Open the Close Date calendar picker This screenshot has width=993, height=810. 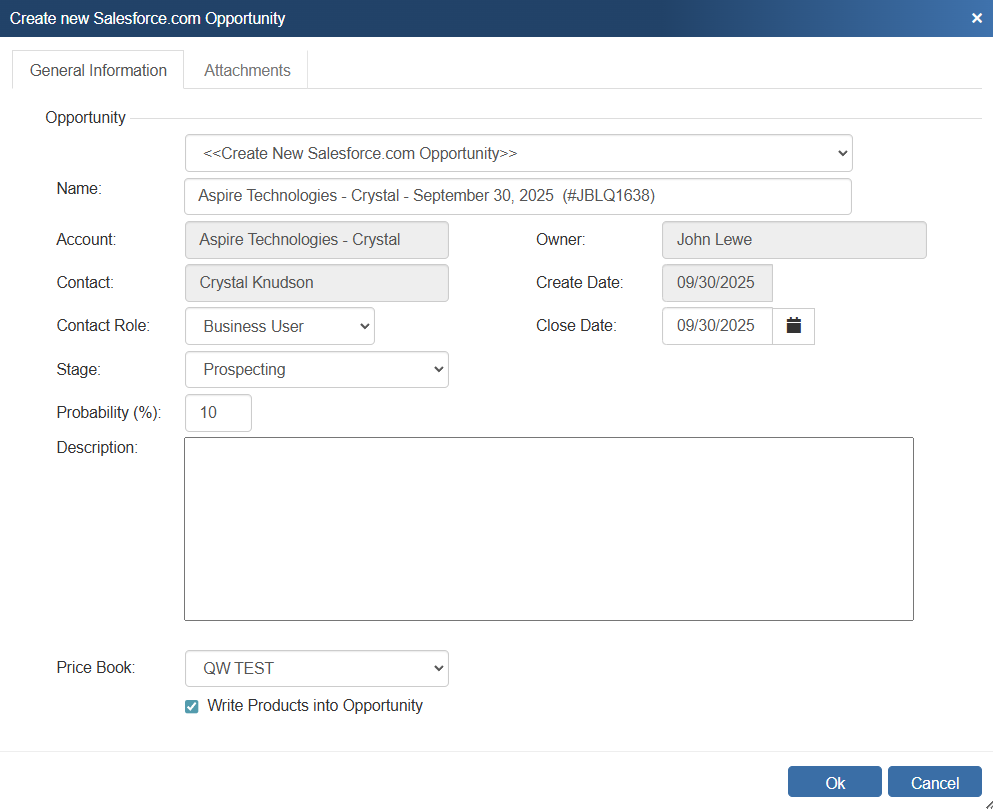coord(794,326)
